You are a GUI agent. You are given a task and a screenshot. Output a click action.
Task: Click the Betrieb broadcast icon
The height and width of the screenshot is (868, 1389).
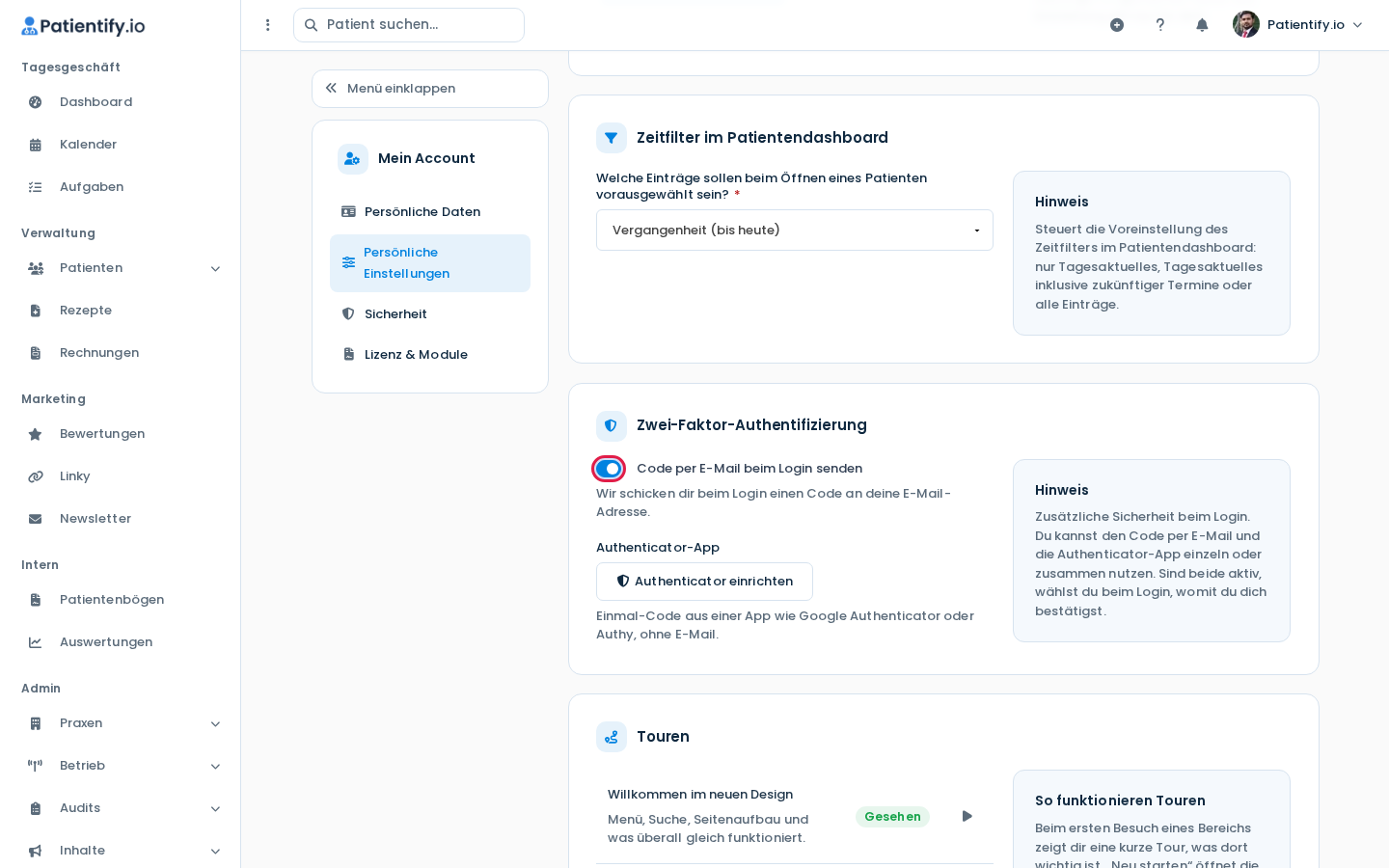click(36, 766)
